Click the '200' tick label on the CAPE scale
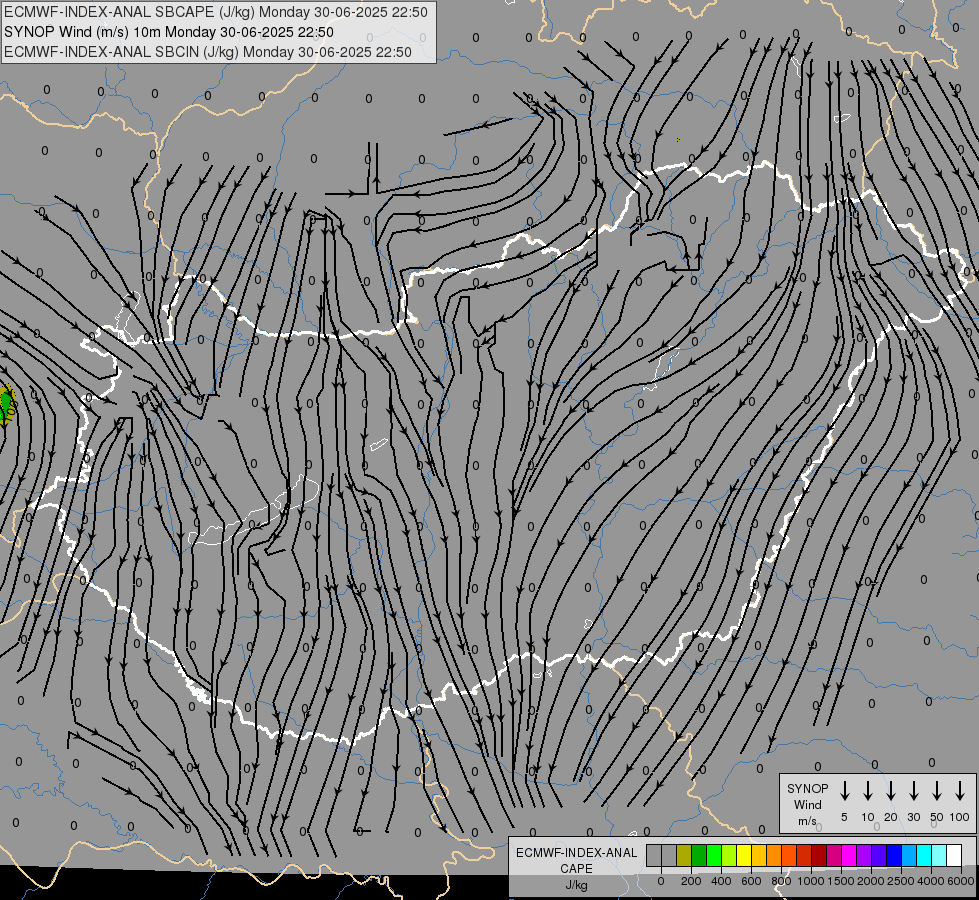The width and height of the screenshot is (979, 900). click(x=691, y=881)
